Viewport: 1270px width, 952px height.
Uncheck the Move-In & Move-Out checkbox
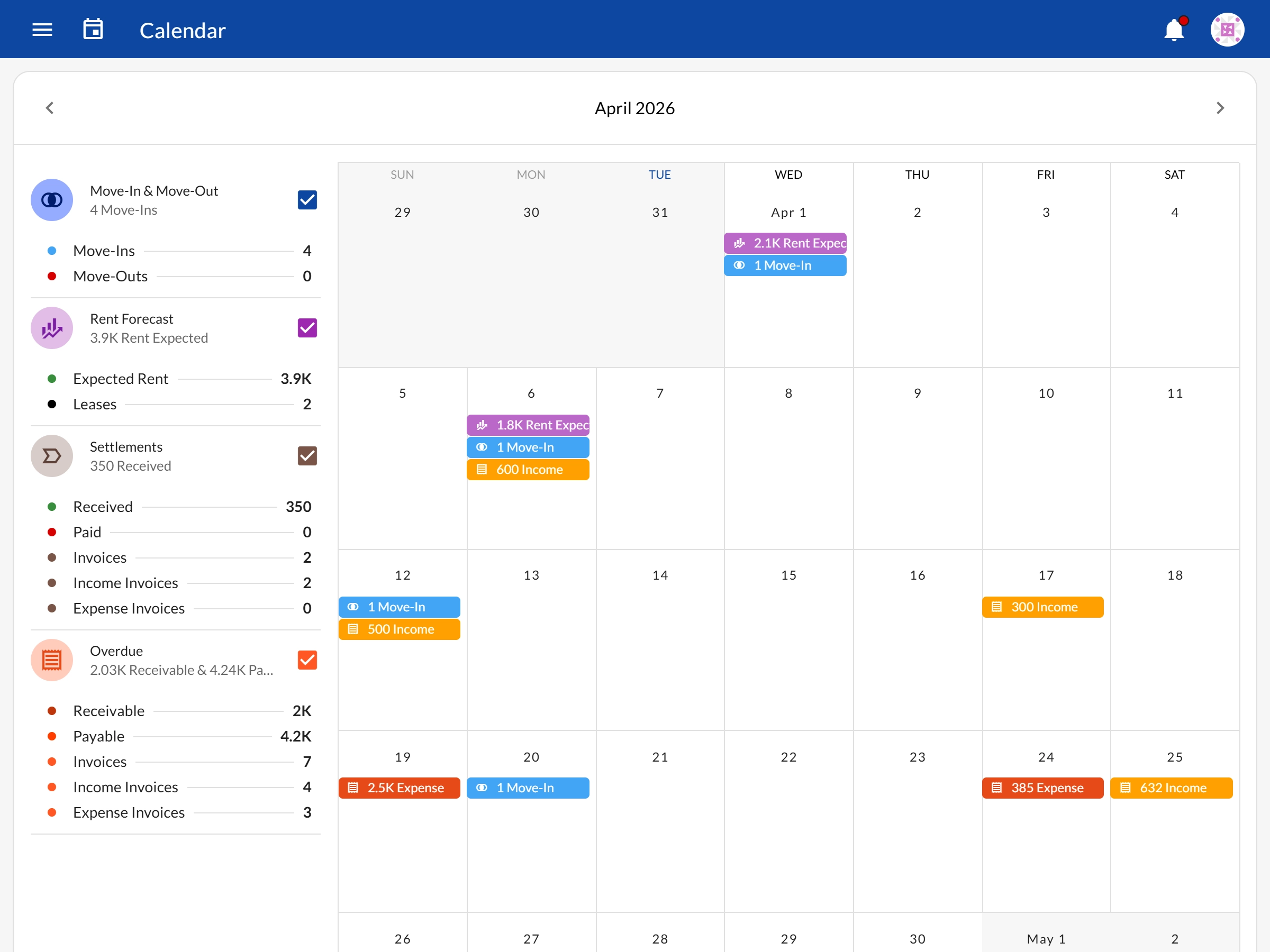coord(307,200)
